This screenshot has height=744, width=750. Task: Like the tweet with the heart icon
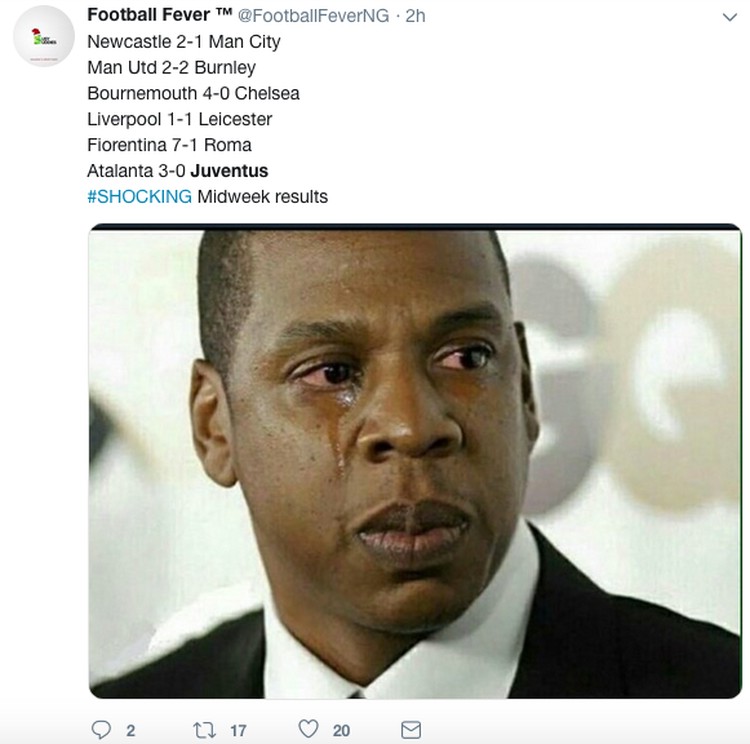(x=309, y=729)
